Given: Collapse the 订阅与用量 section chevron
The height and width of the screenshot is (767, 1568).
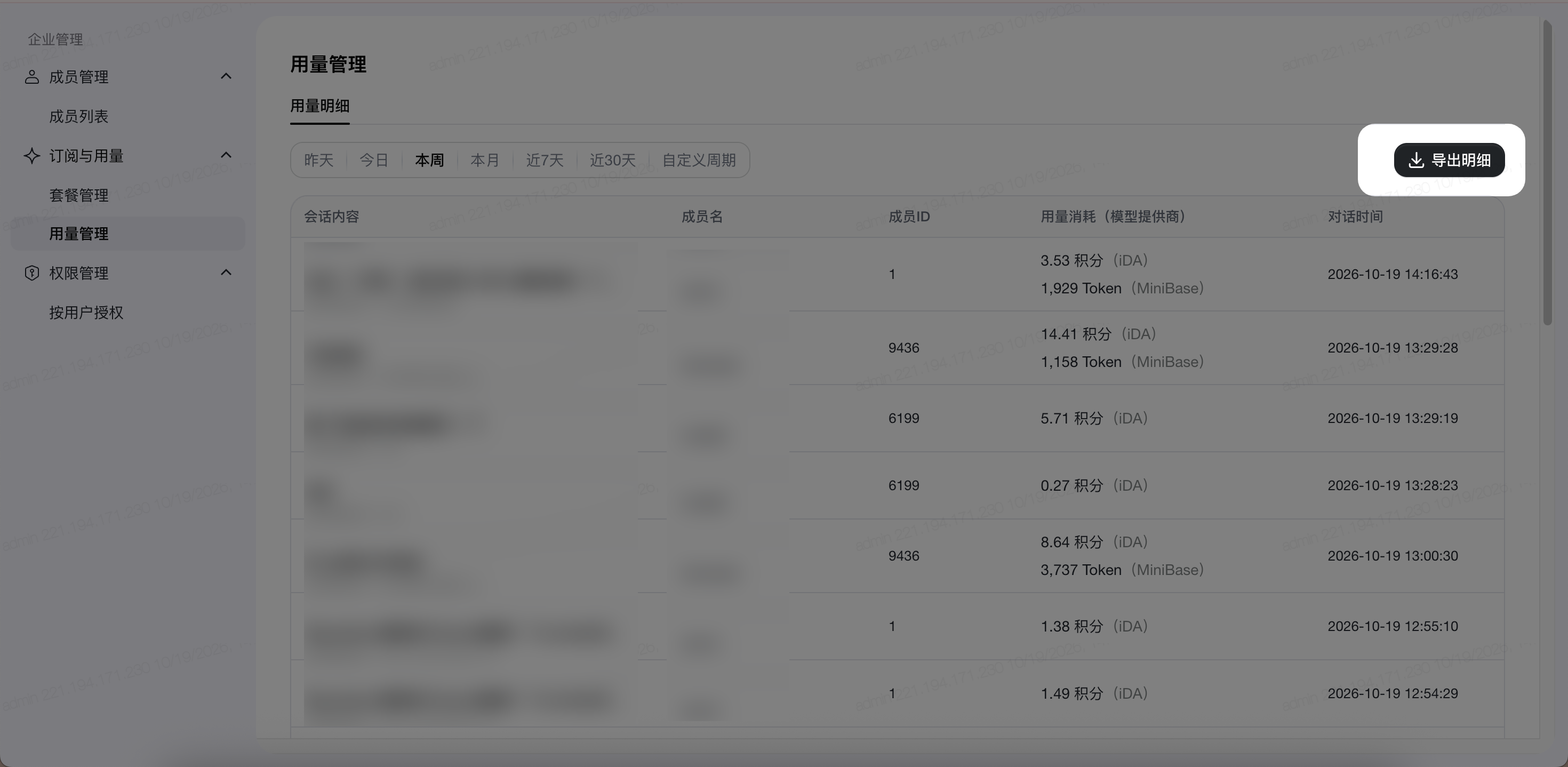Looking at the screenshot, I should (226, 155).
